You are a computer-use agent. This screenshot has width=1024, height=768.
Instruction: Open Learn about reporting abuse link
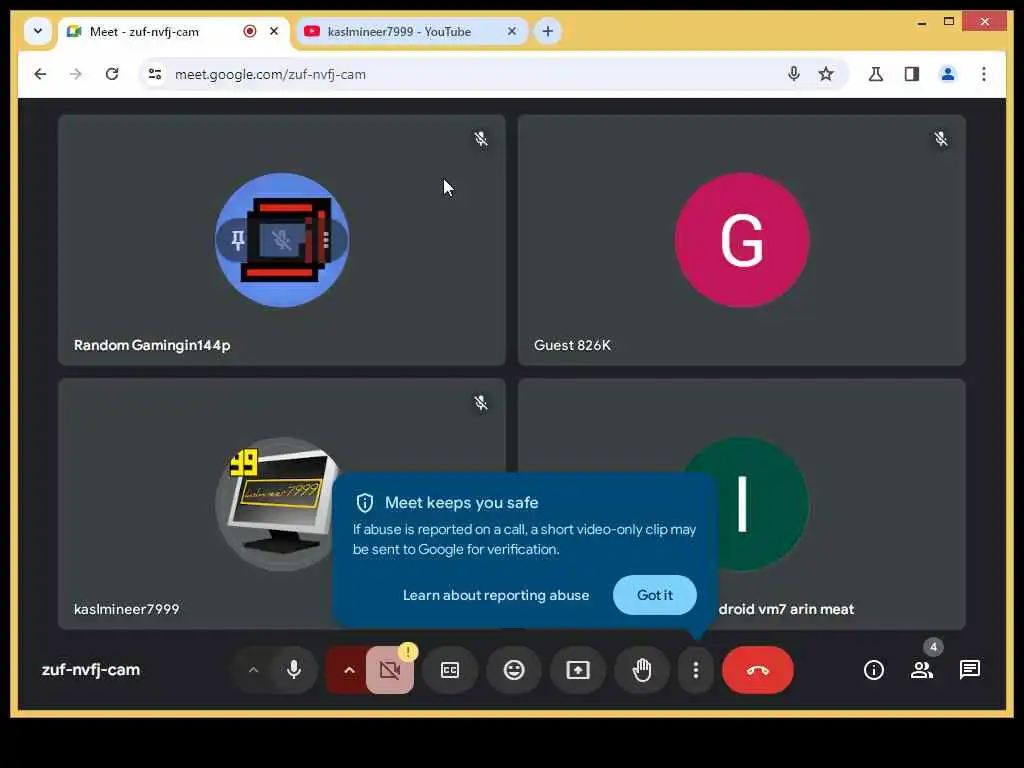[496, 595]
